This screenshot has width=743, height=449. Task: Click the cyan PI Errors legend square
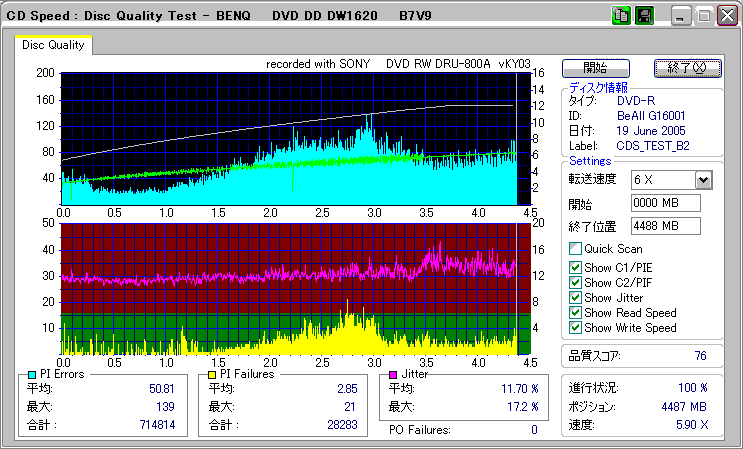tap(33, 374)
